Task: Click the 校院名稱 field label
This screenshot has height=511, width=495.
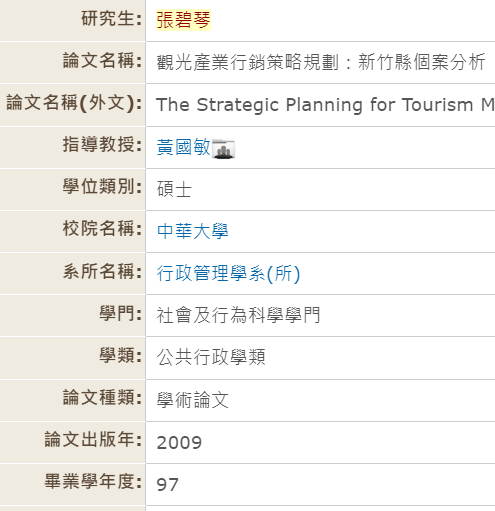Action: click(x=103, y=228)
